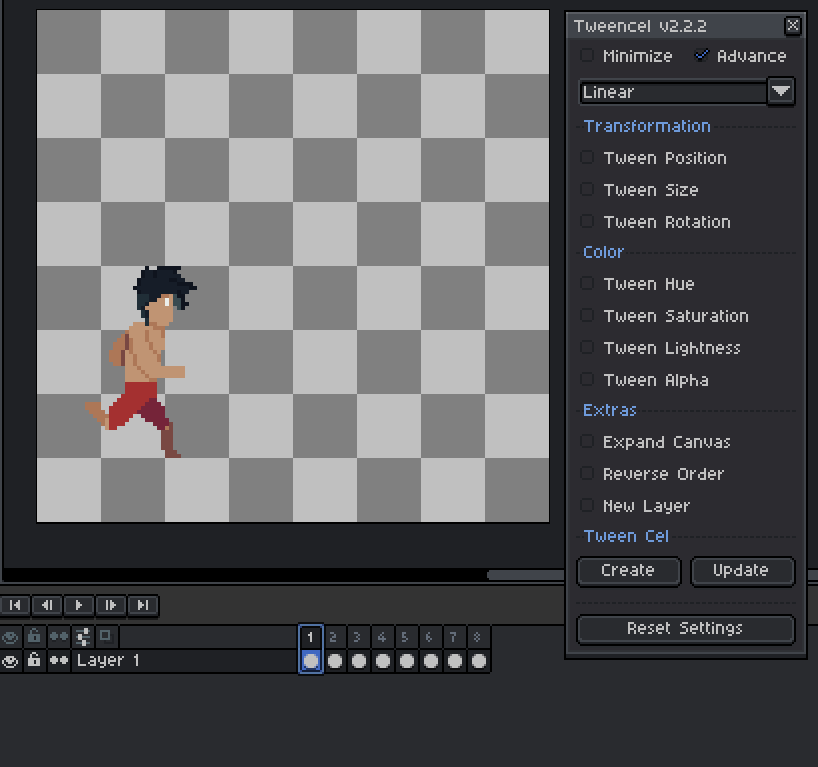The height and width of the screenshot is (767, 818).
Task: Lock Layer 1 with its padlock icon
Action: pyautogui.click(x=34, y=661)
